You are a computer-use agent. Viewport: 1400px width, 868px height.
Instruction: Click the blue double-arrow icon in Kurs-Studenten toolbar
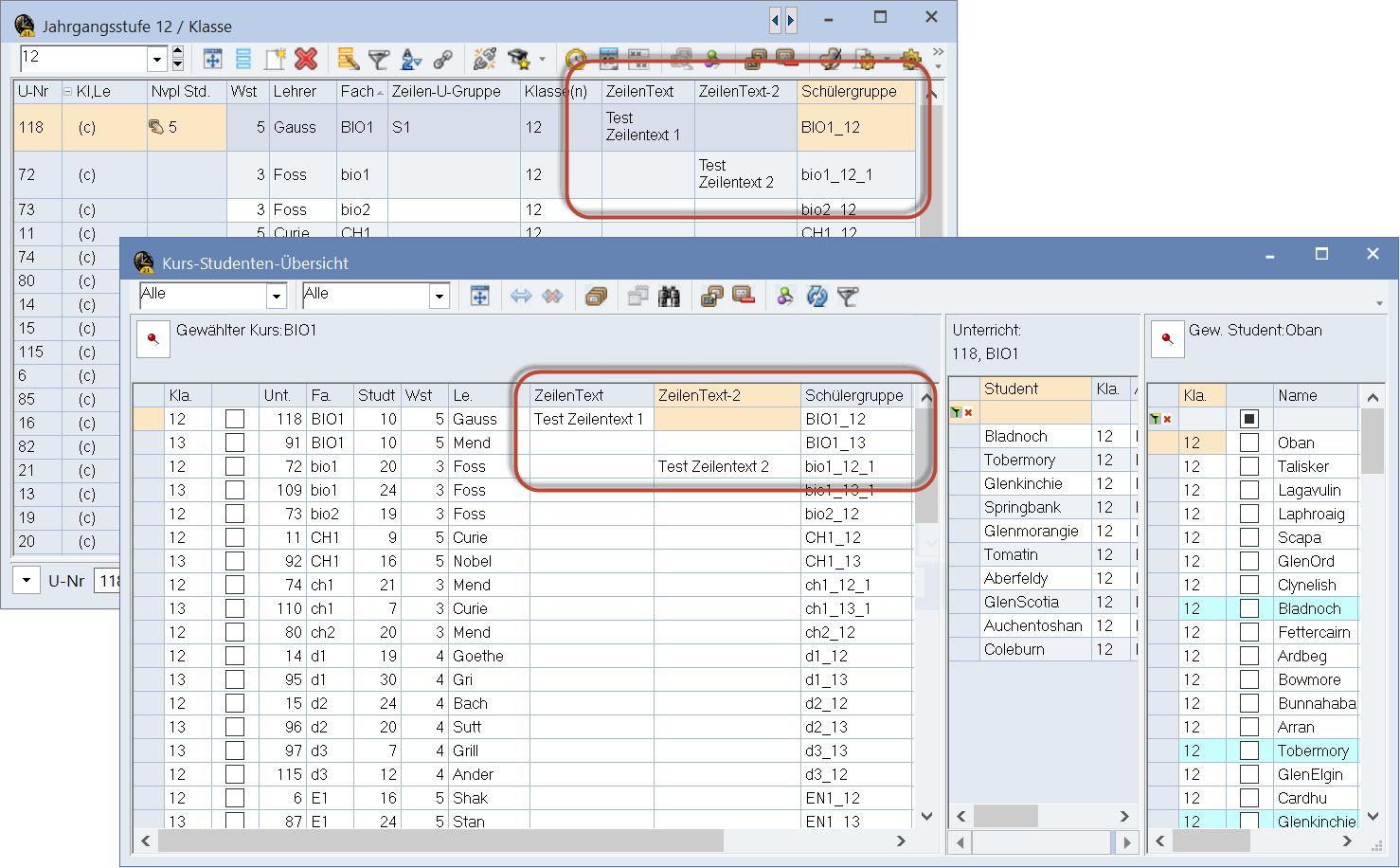click(521, 297)
